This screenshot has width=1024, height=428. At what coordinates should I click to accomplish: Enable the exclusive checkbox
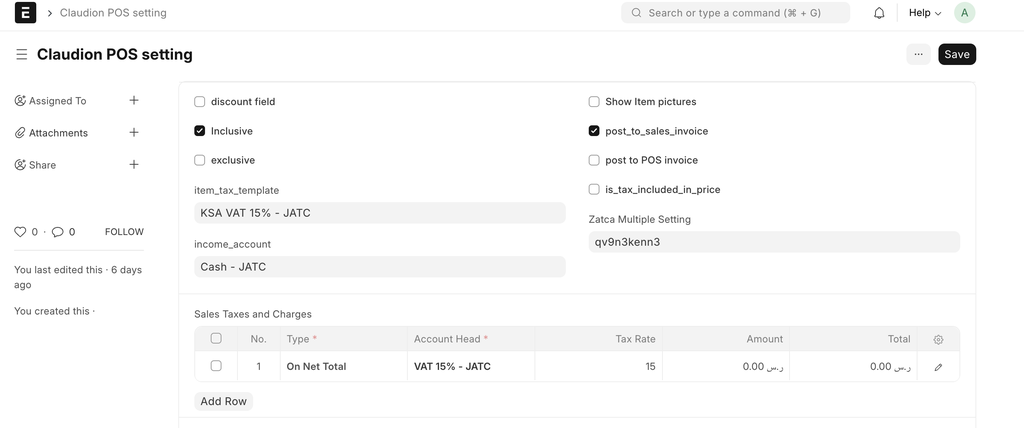[200, 160]
